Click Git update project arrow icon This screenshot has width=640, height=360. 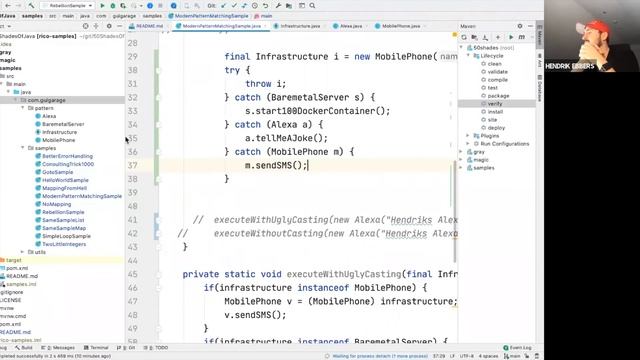(x=224, y=6)
